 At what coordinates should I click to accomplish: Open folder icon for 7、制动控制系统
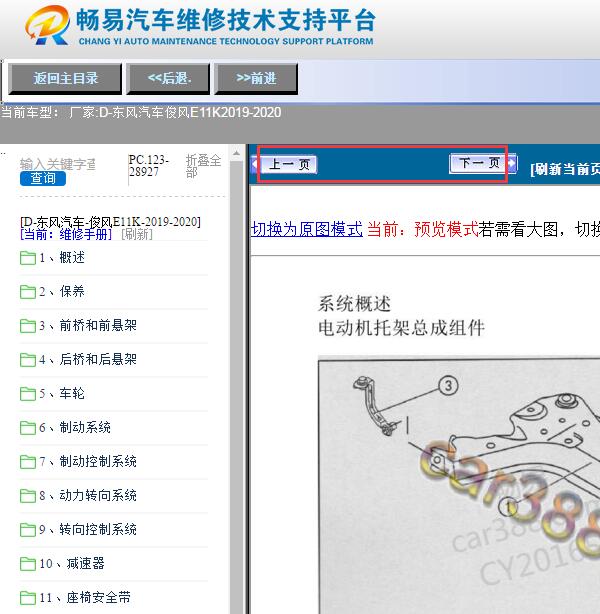pos(28,462)
